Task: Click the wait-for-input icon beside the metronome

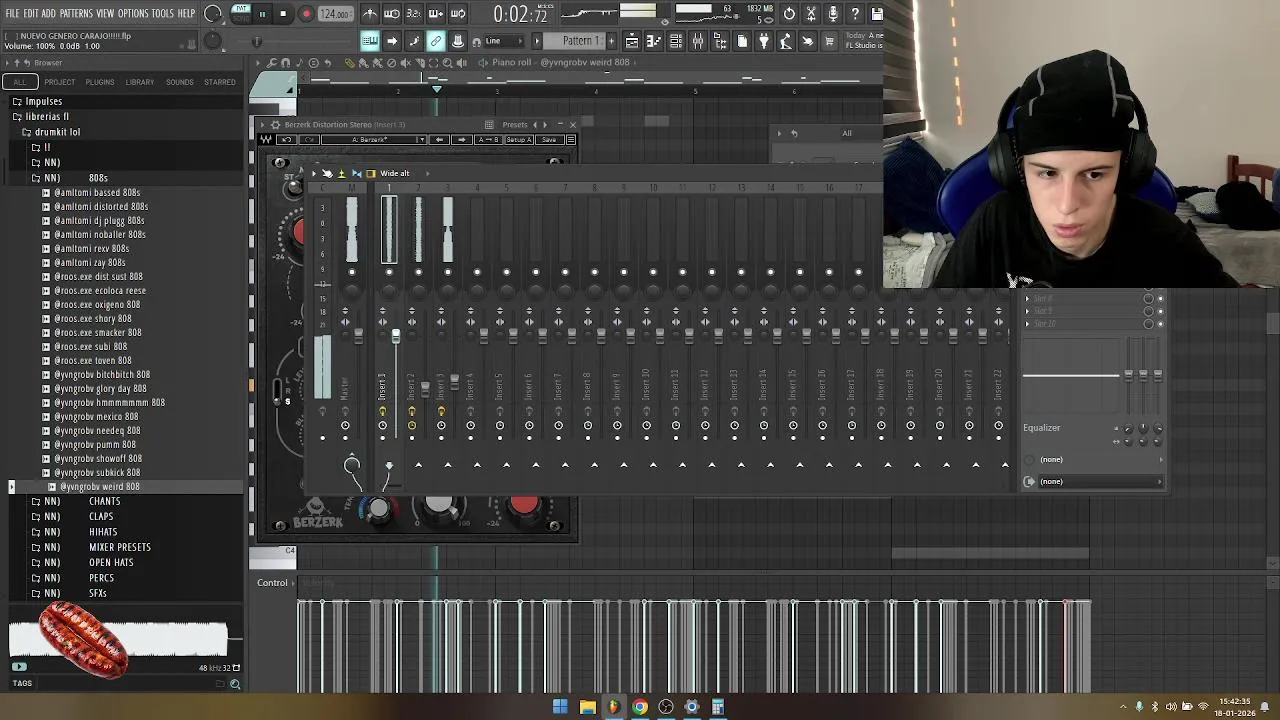Action: (392, 14)
